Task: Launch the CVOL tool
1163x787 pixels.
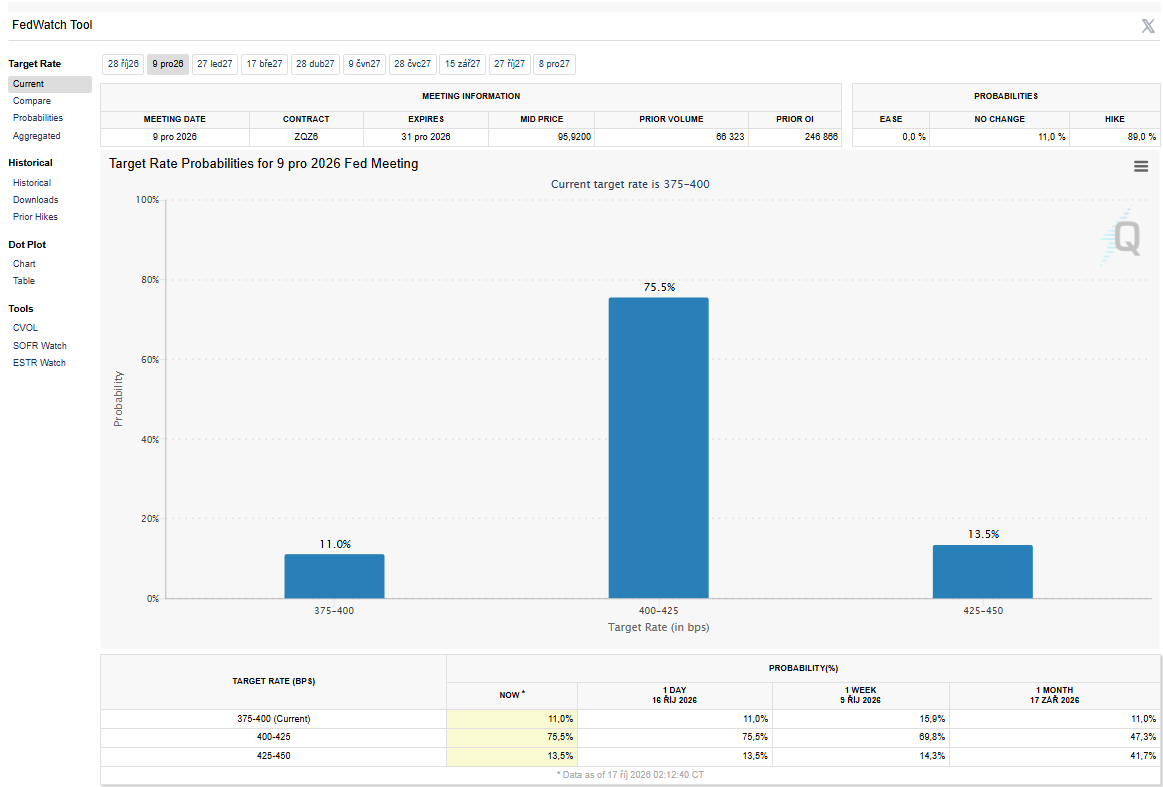Action: point(25,327)
